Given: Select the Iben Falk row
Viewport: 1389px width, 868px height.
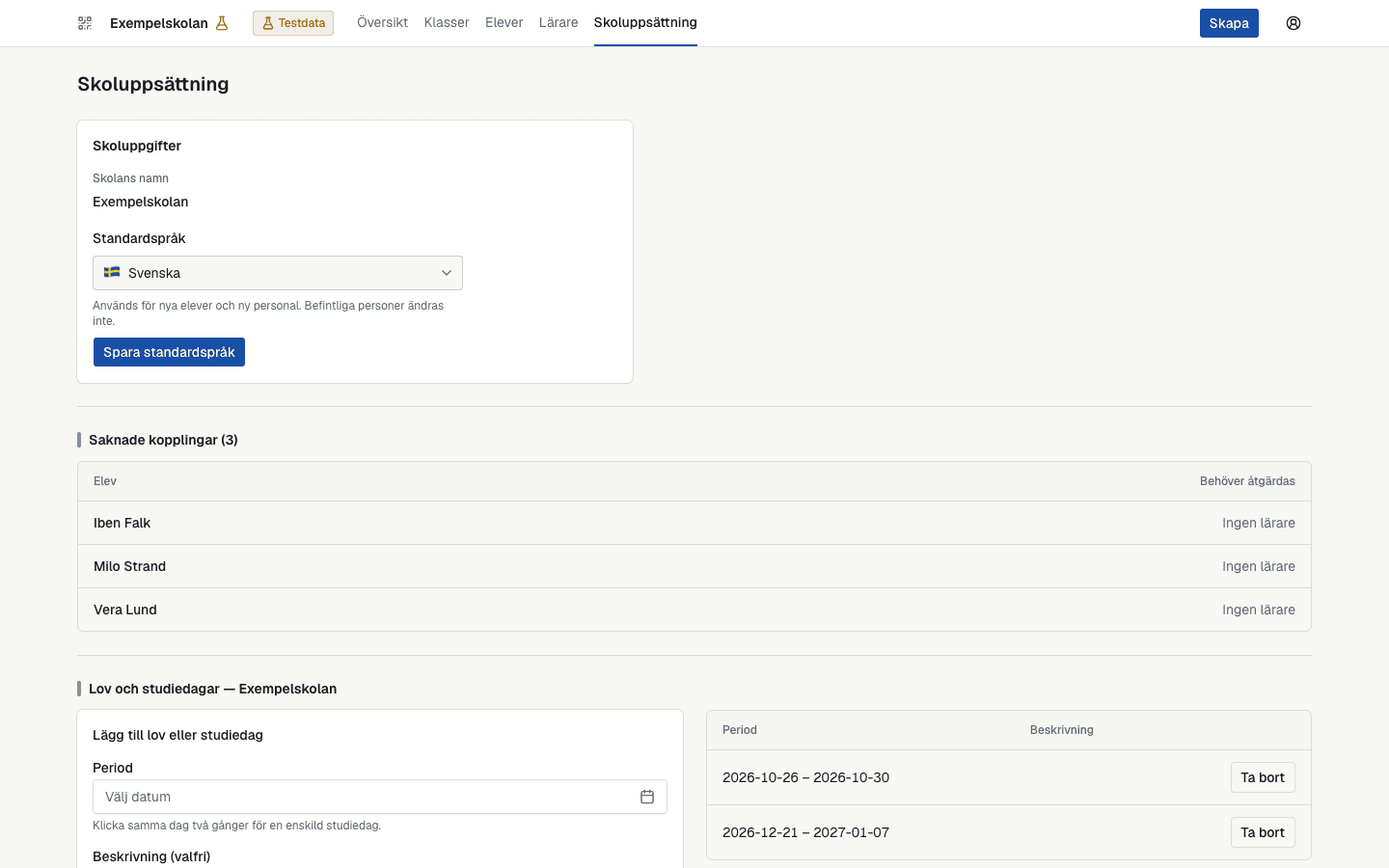Looking at the screenshot, I should (694, 523).
